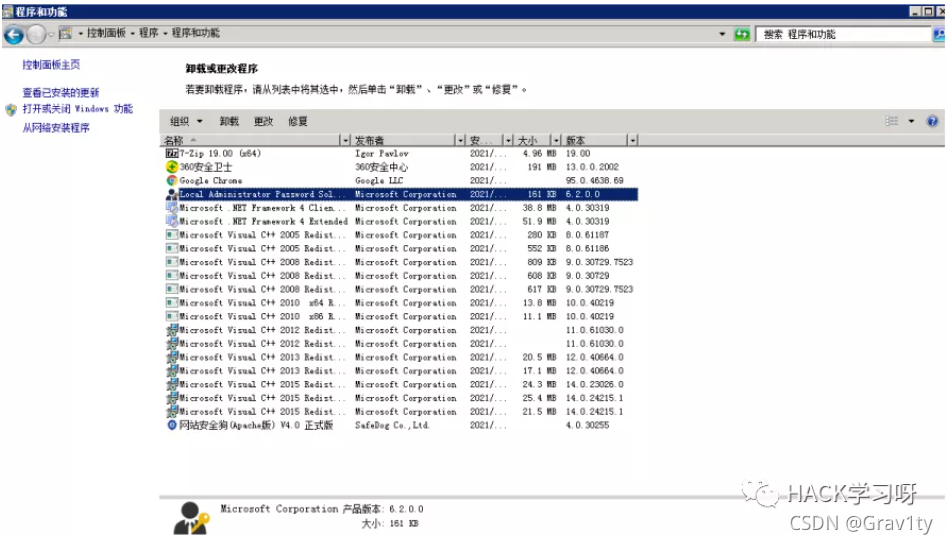Open the 查看已安装的更新 link
Viewport: 948px width, 544px height.
[x=61, y=92]
